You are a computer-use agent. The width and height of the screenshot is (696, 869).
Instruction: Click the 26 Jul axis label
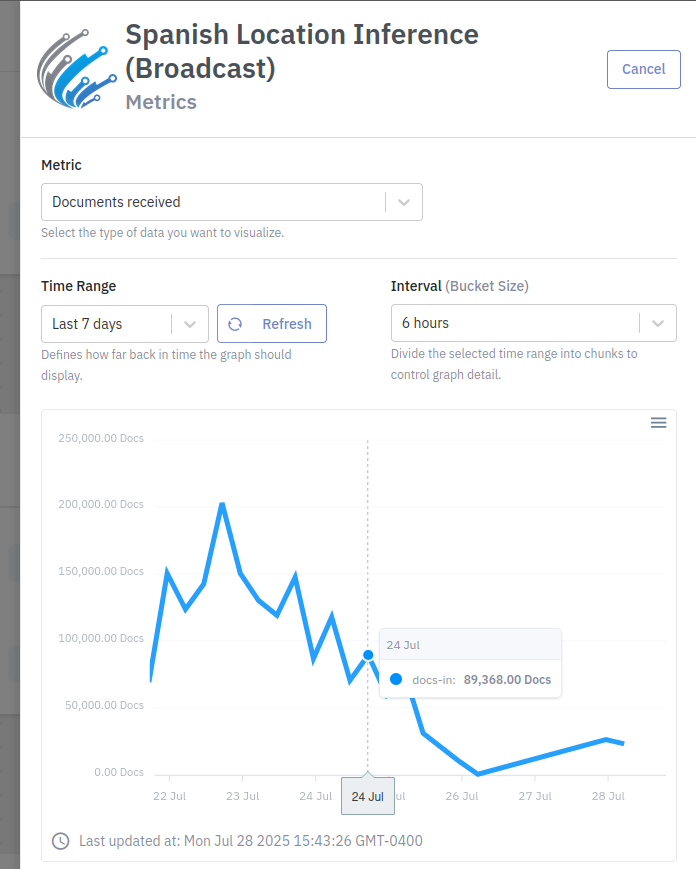tap(462, 796)
